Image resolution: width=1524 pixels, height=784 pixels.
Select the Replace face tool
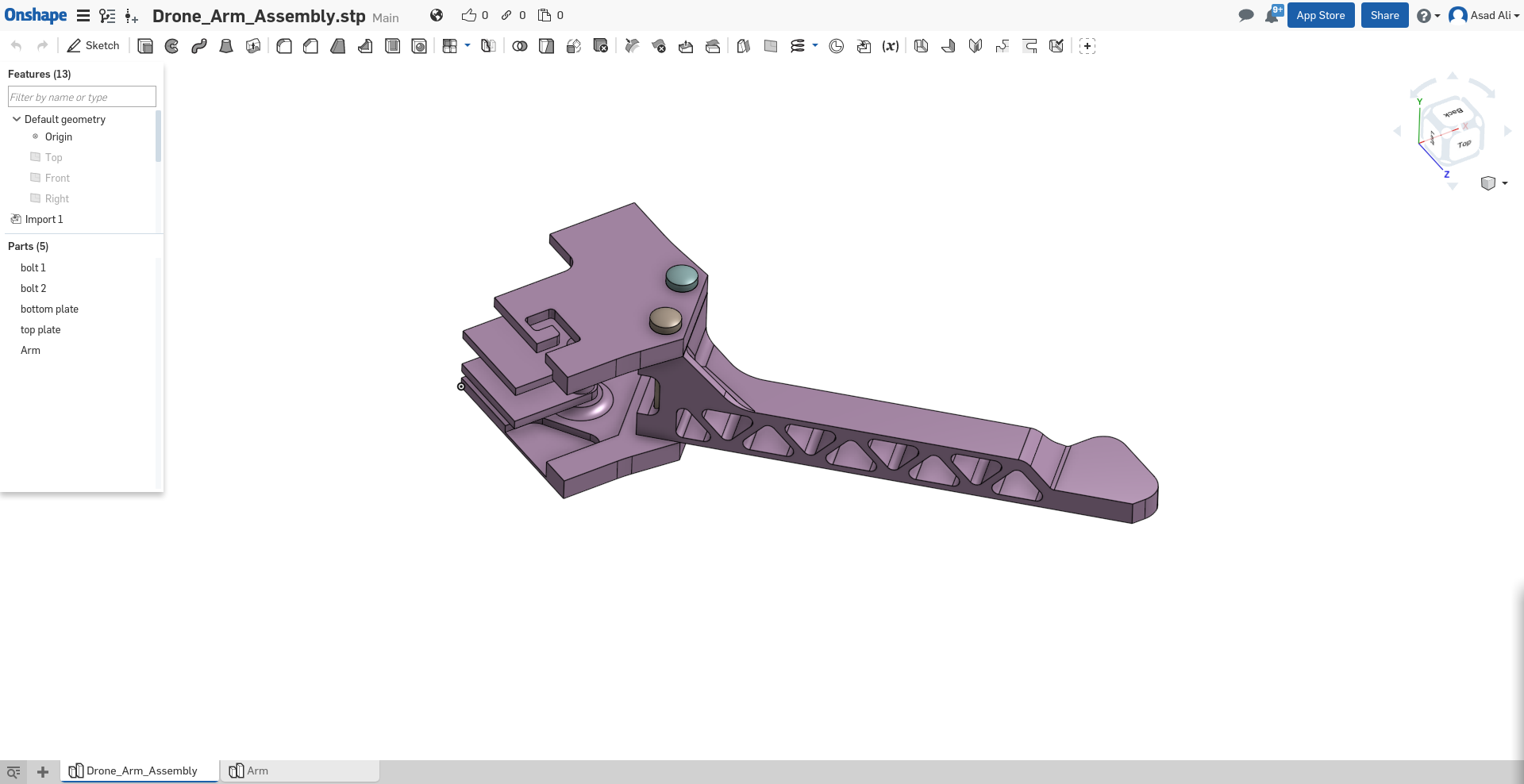click(x=713, y=46)
